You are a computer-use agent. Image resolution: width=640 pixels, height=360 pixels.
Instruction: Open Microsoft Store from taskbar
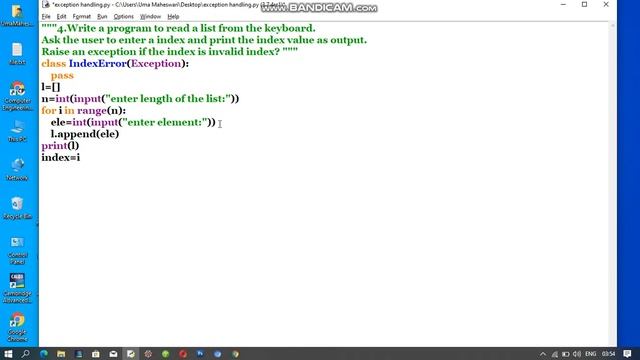click(x=96, y=353)
